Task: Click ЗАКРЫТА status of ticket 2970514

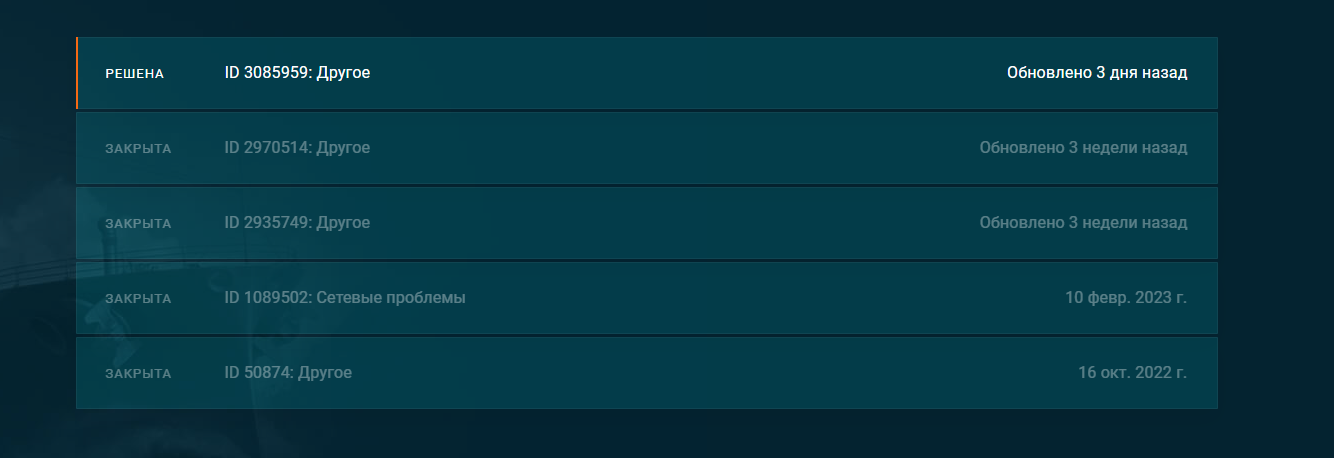Action: click(138, 149)
